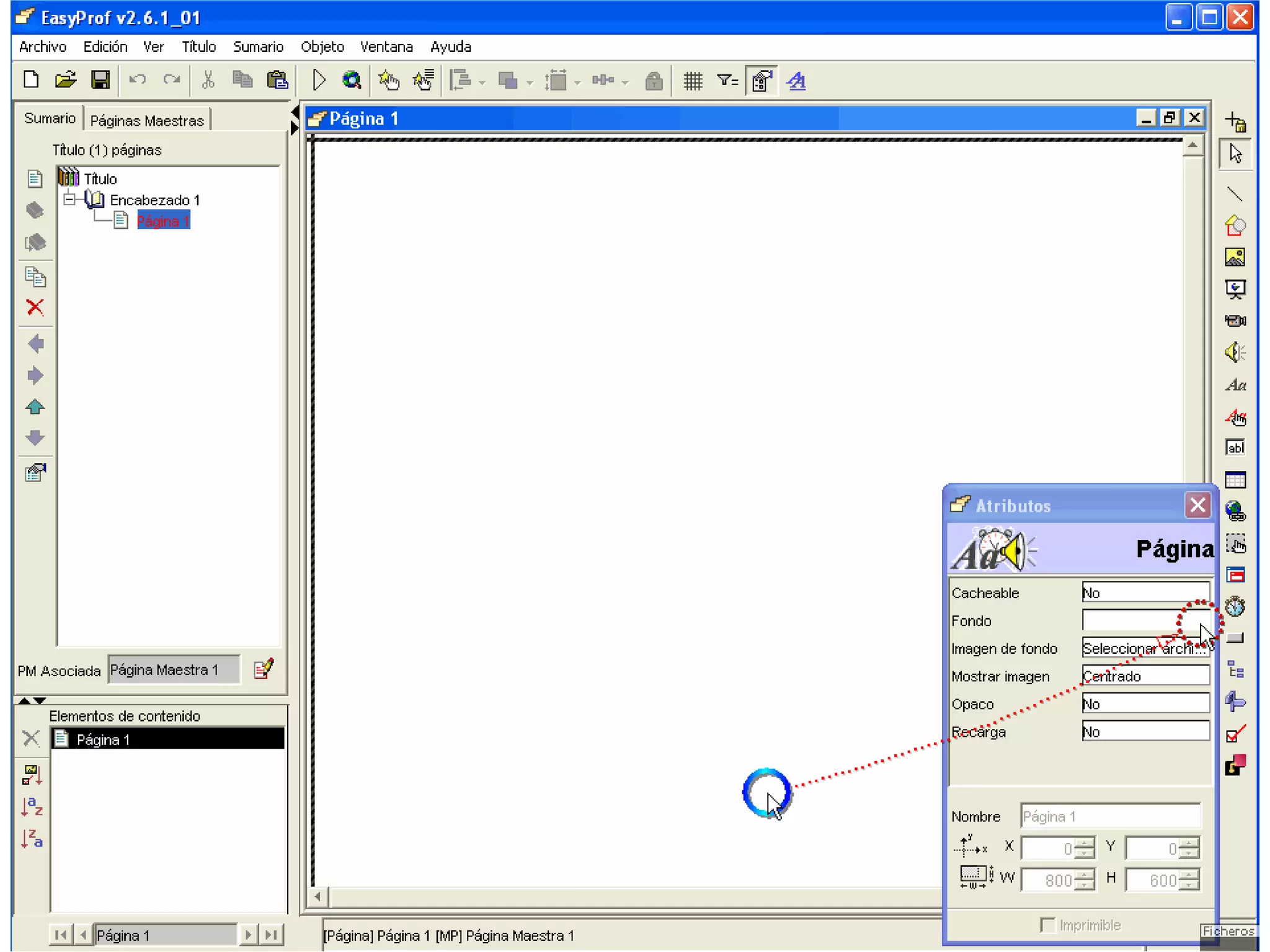Select the image insert tool

pyautogui.click(x=1235, y=257)
